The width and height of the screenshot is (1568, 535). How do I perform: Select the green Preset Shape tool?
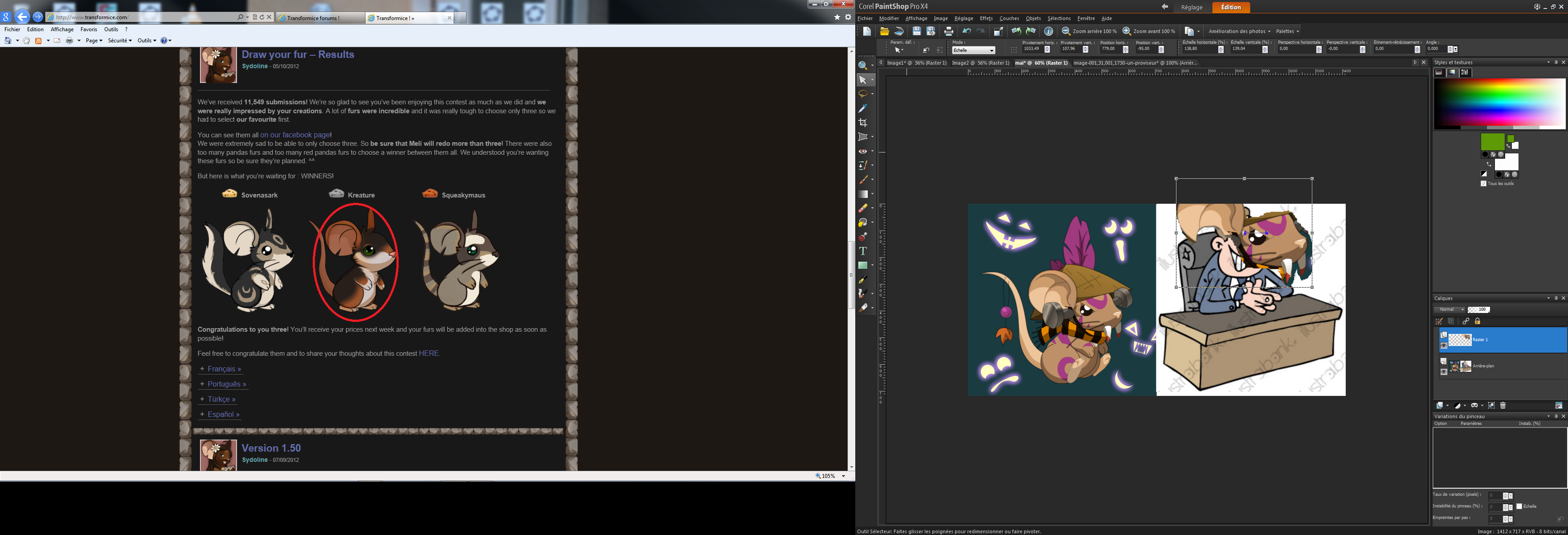pos(862,265)
